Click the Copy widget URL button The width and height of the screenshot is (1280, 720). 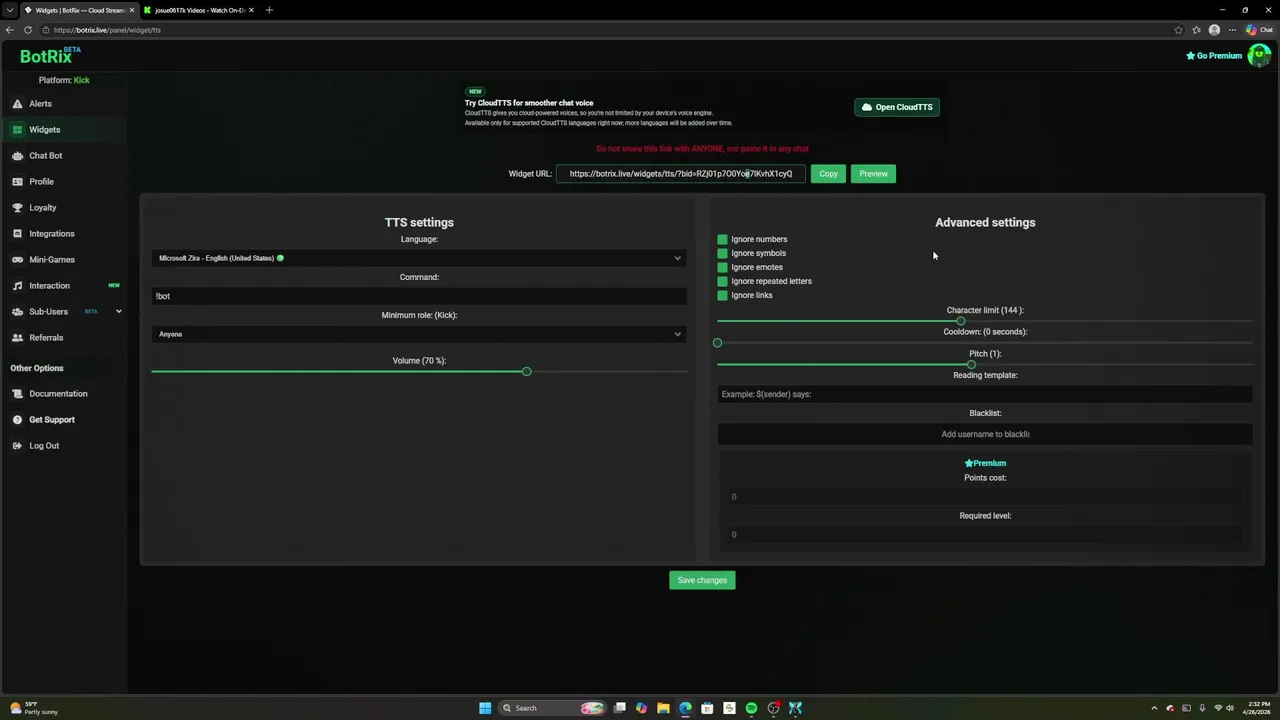click(x=828, y=174)
